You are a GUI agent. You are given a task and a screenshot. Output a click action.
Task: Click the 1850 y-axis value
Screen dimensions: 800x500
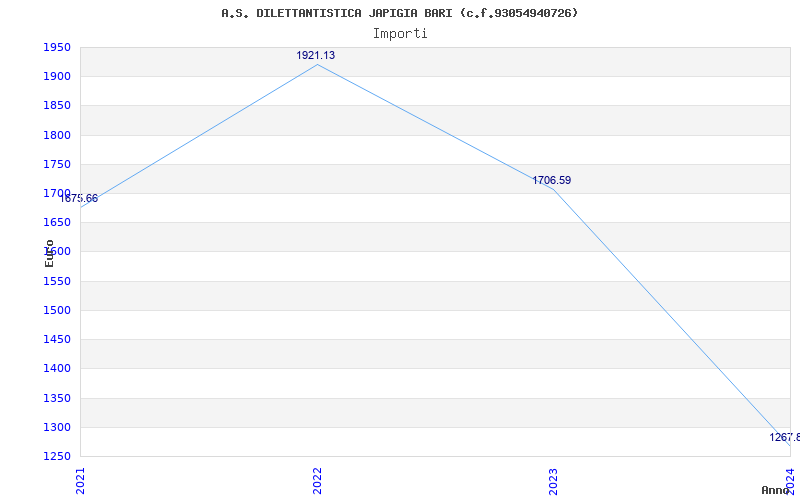(x=57, y=106)
